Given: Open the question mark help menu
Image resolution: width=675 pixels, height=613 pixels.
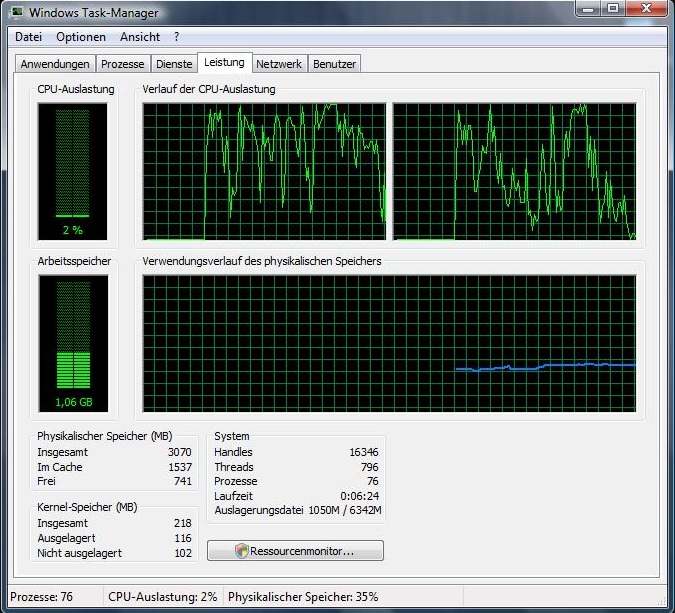Looking at the screenshot, I should pos(176,37).
